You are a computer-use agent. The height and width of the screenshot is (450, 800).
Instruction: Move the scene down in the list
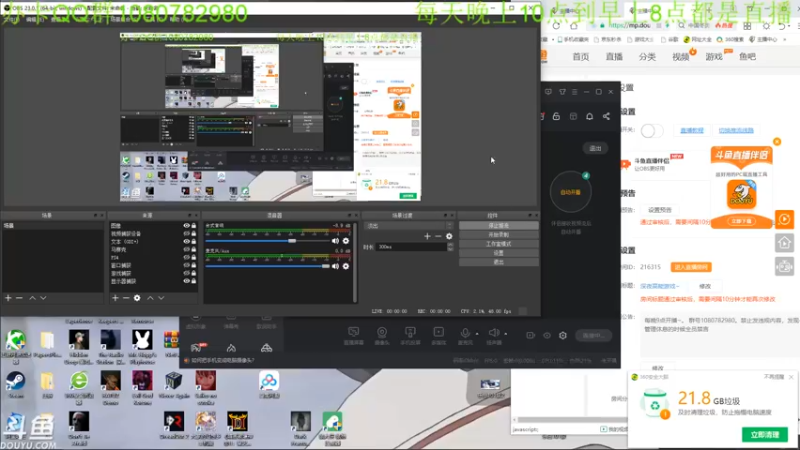(43, 297)
